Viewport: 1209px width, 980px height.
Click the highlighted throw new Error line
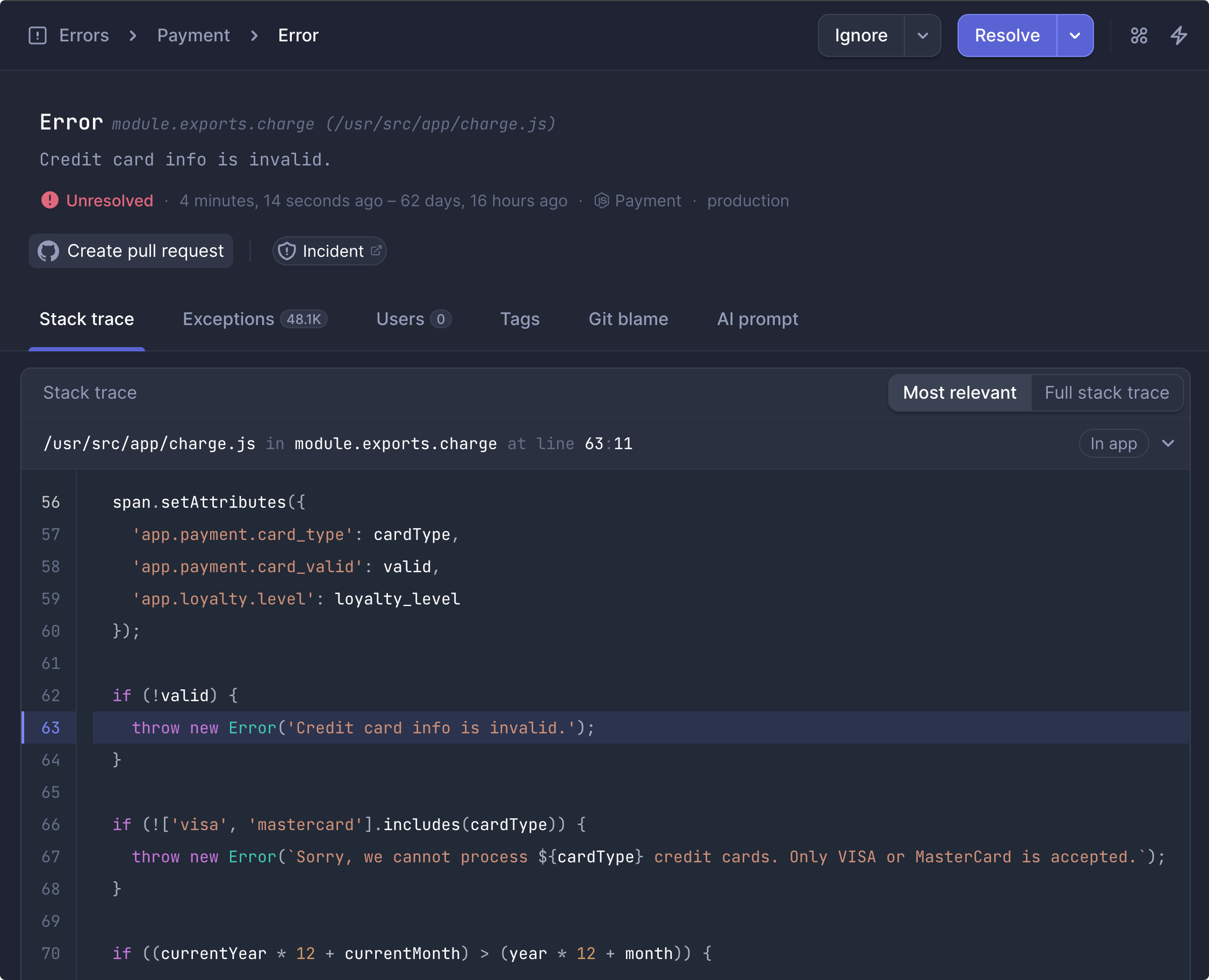[x=641, y=727]
